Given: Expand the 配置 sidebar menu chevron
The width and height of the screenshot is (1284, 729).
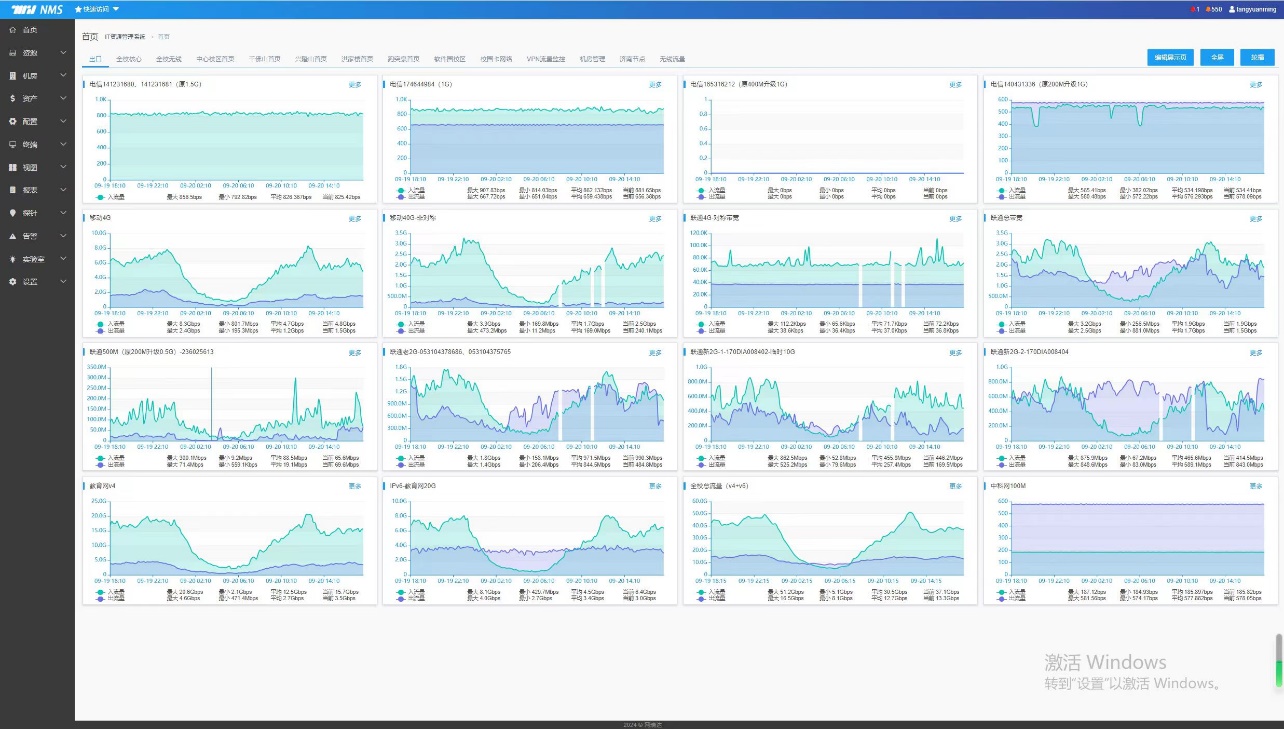Looking at the screenshot, I should click(64, 121).
